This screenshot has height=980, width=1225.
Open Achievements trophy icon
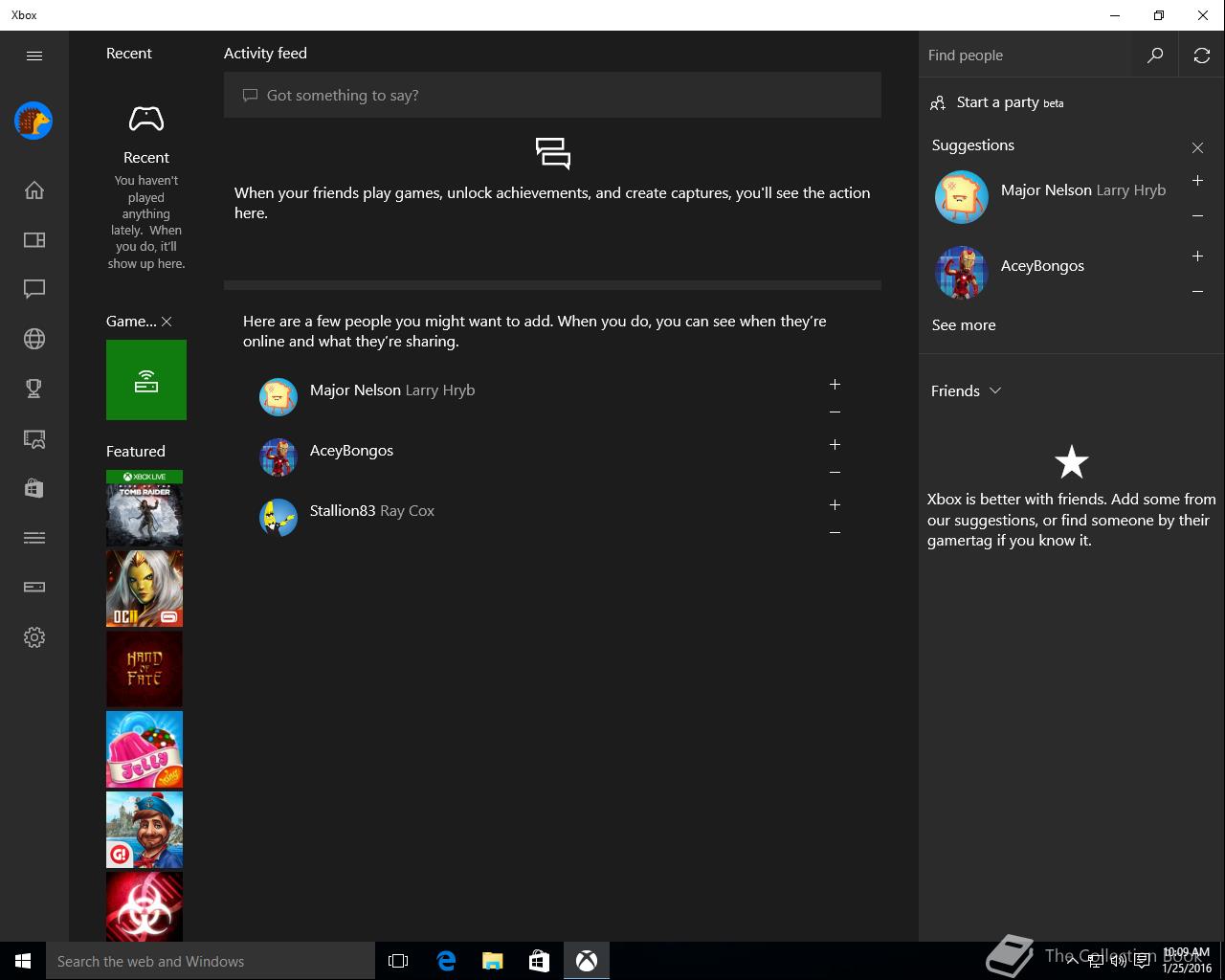pyautogui.click(x=34, y=389)
